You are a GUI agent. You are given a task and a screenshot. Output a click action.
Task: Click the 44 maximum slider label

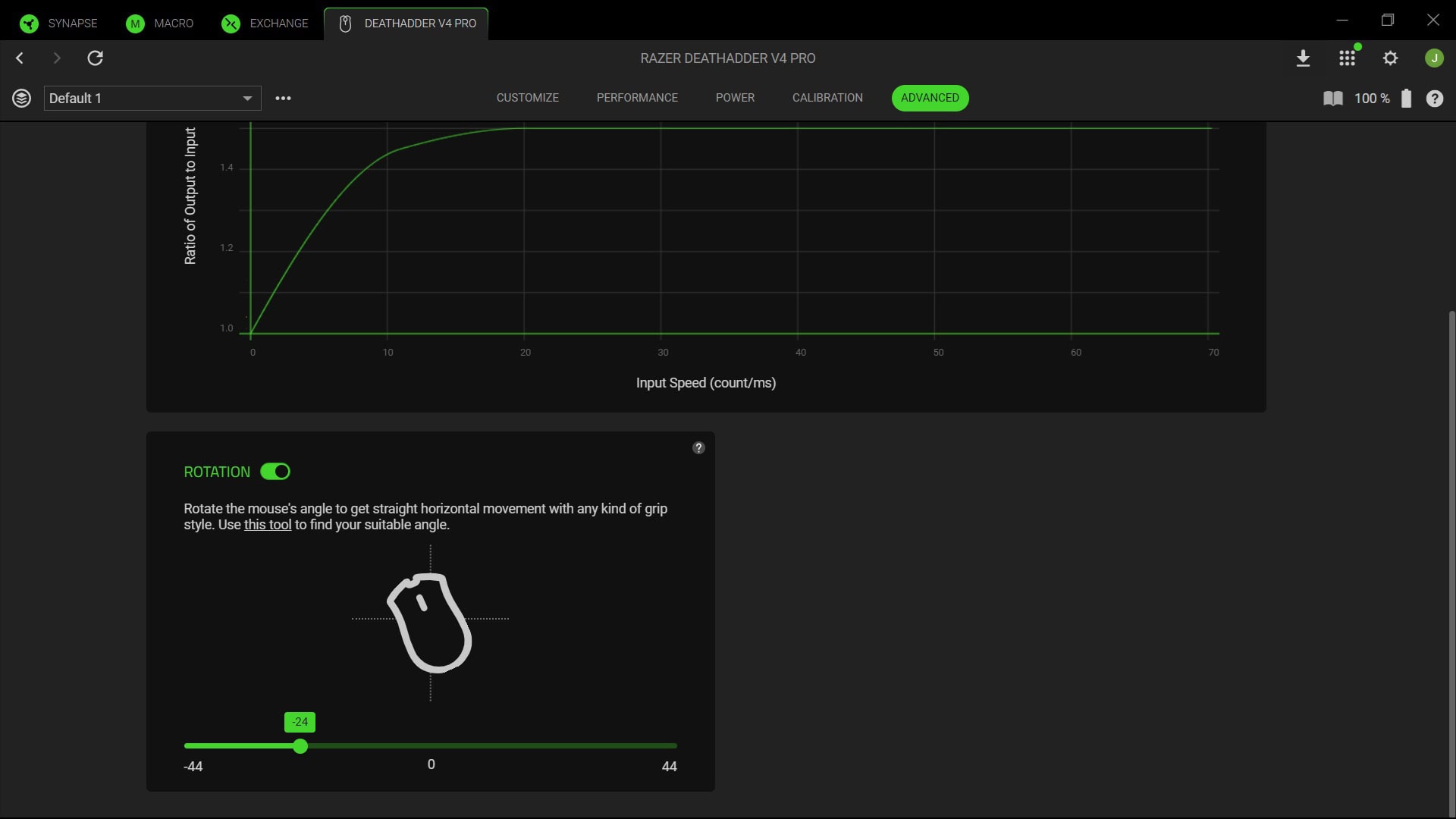(669, 767)
